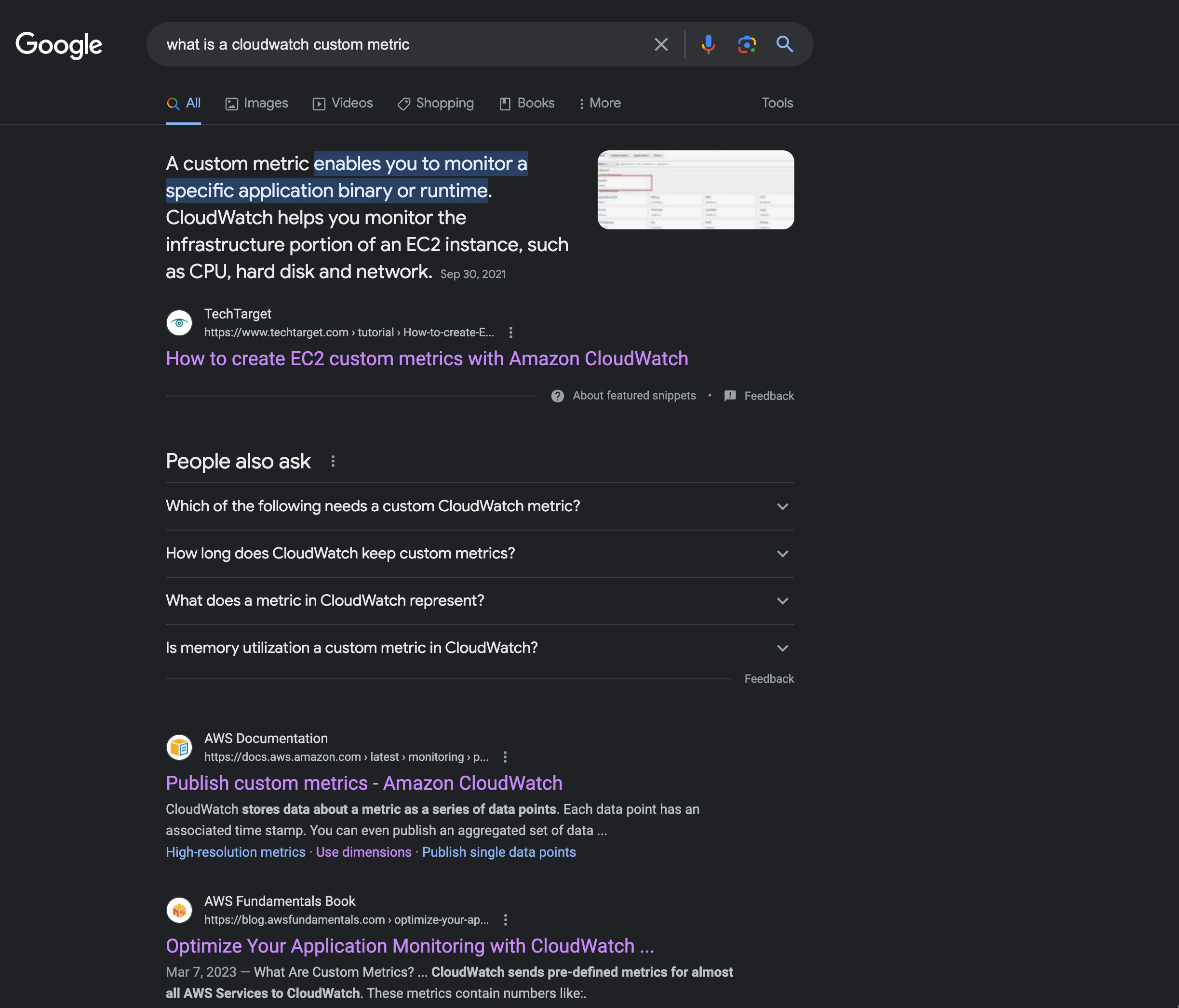
Task: Click the TechTarget site name text
Action: pyautogui.click(x=238, y=314)
